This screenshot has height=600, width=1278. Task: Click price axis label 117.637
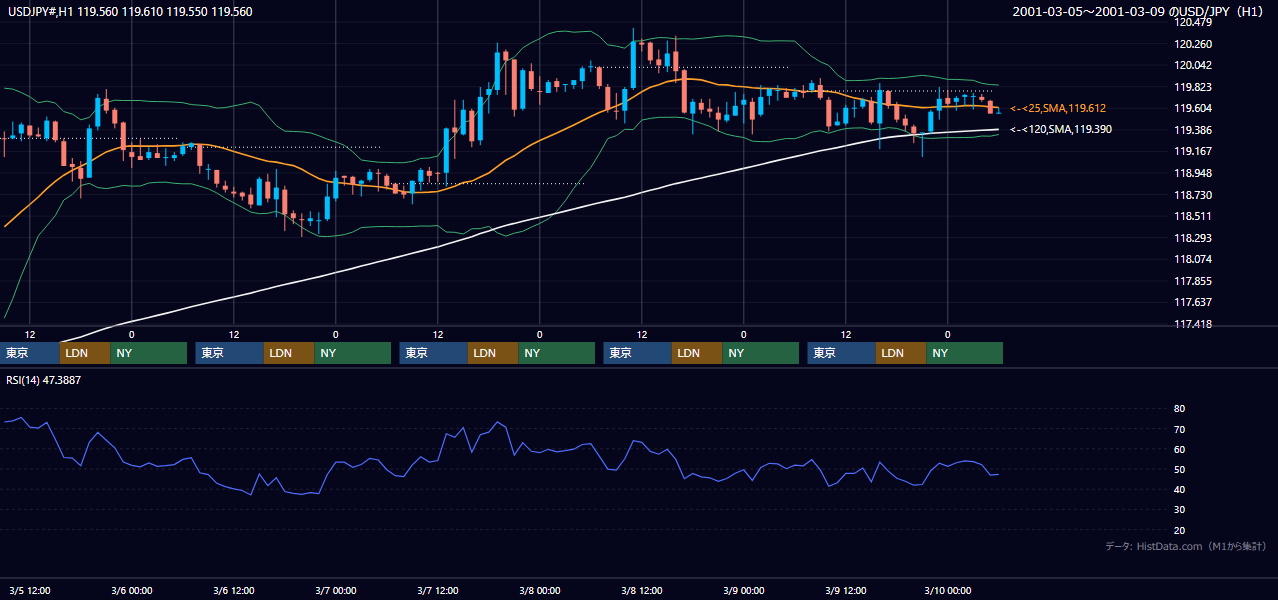(x=1193, y=302)
